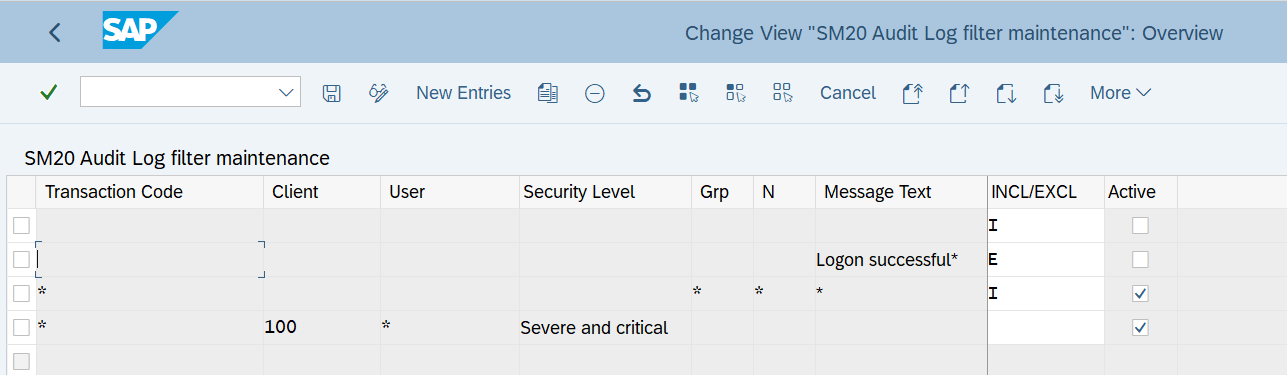This screenshot has width=1287, height=375.
Task: Enable Active checkbox for Logon successful row
Action: 1141,260
